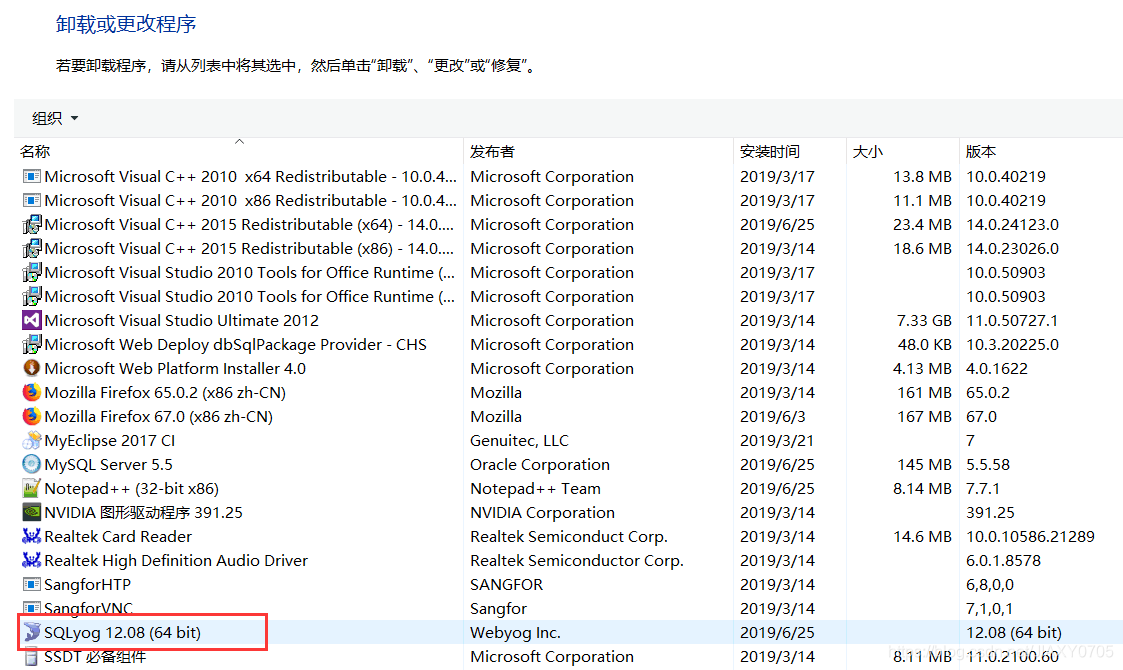1123x670 pixels.
Task: Sort the list by the 安装时间 column header
Action: [x=769, y=151]
